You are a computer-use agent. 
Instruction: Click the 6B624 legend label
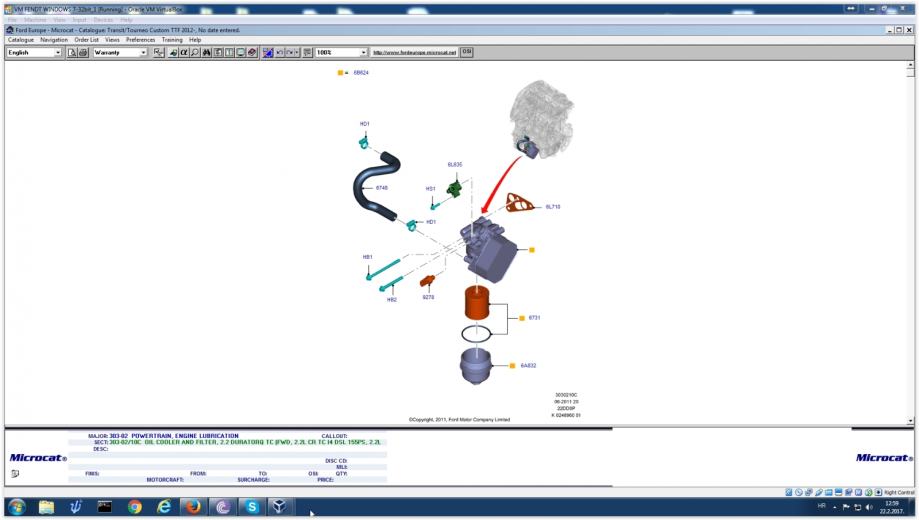click(361, 73)
